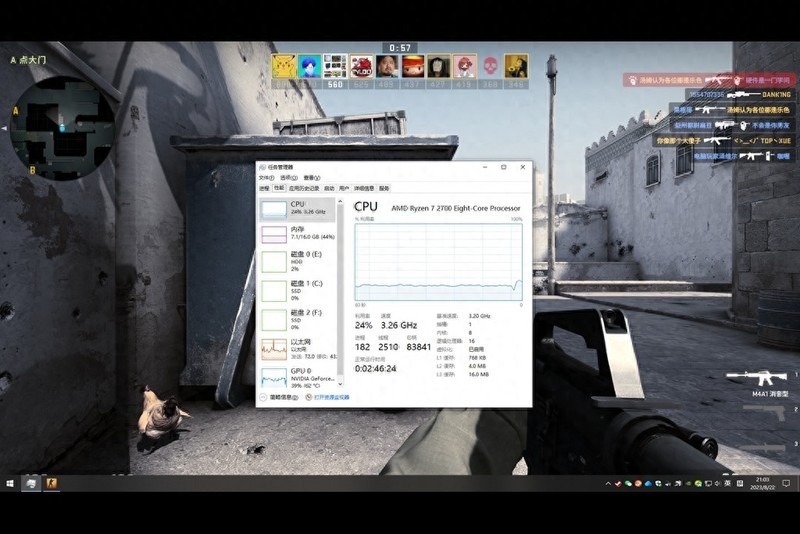Click the circular radar minimap
This screenshot has height=534, width=800.
[x=62, y=128]
